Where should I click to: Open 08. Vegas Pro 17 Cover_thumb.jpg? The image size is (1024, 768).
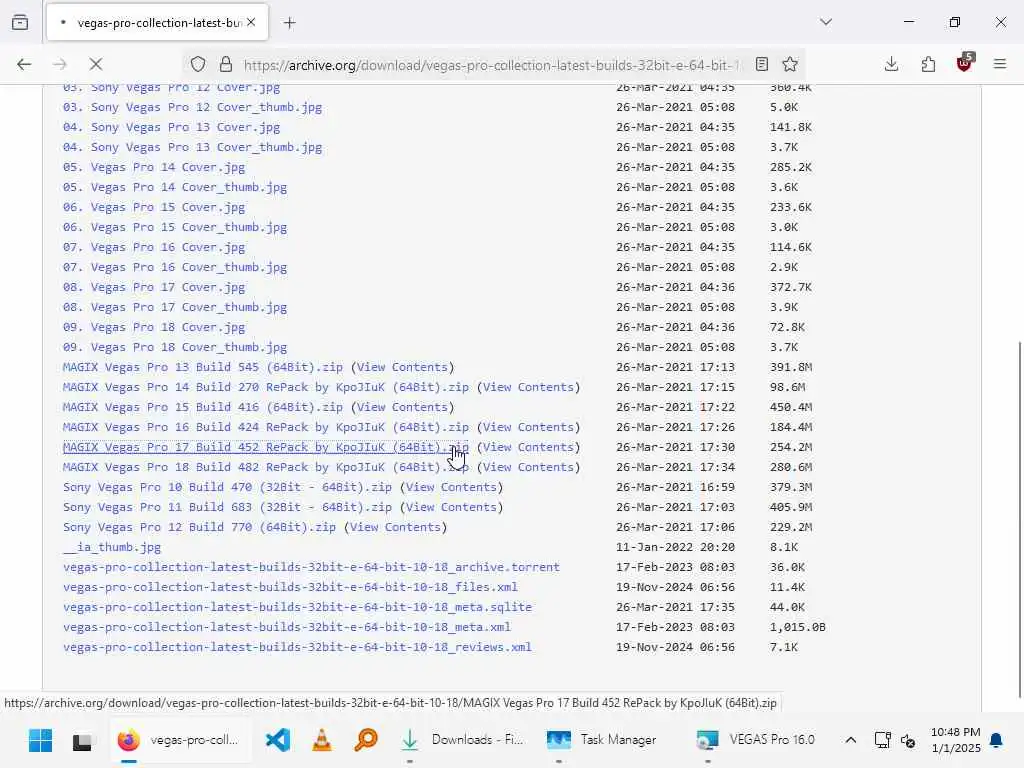tap(175, 307)
